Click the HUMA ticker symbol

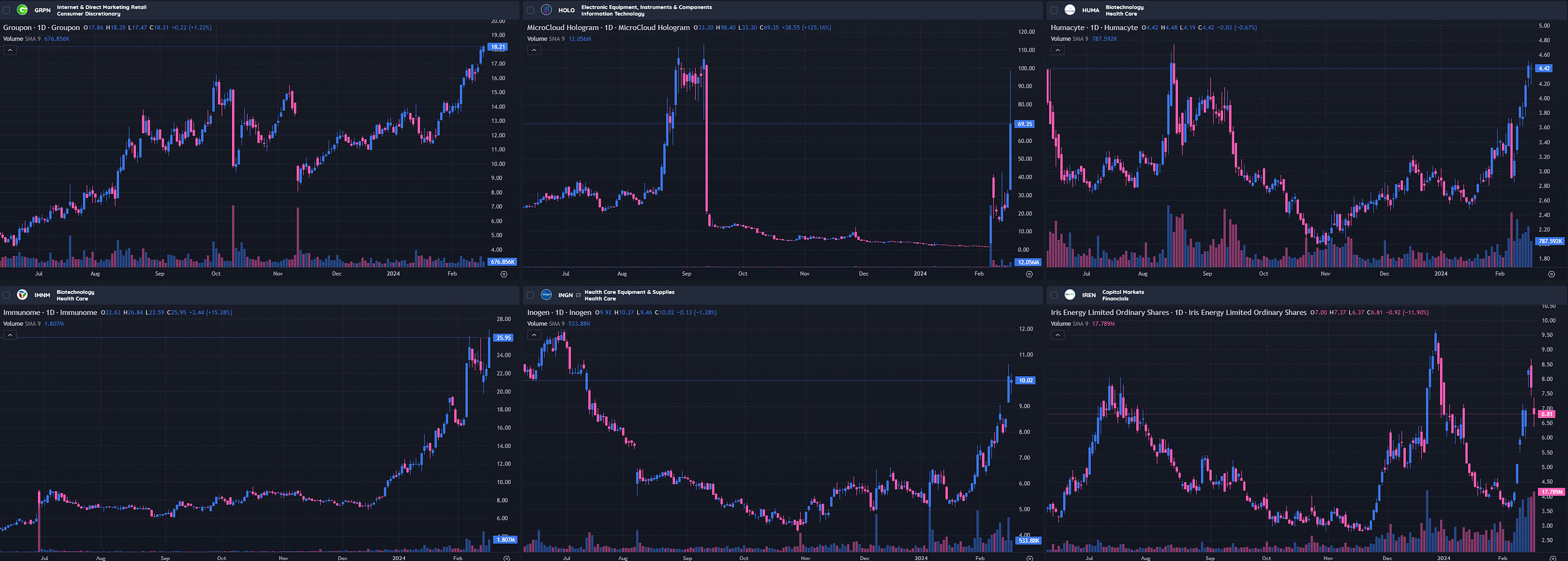pyautogui.click(x=1090, y=10)
